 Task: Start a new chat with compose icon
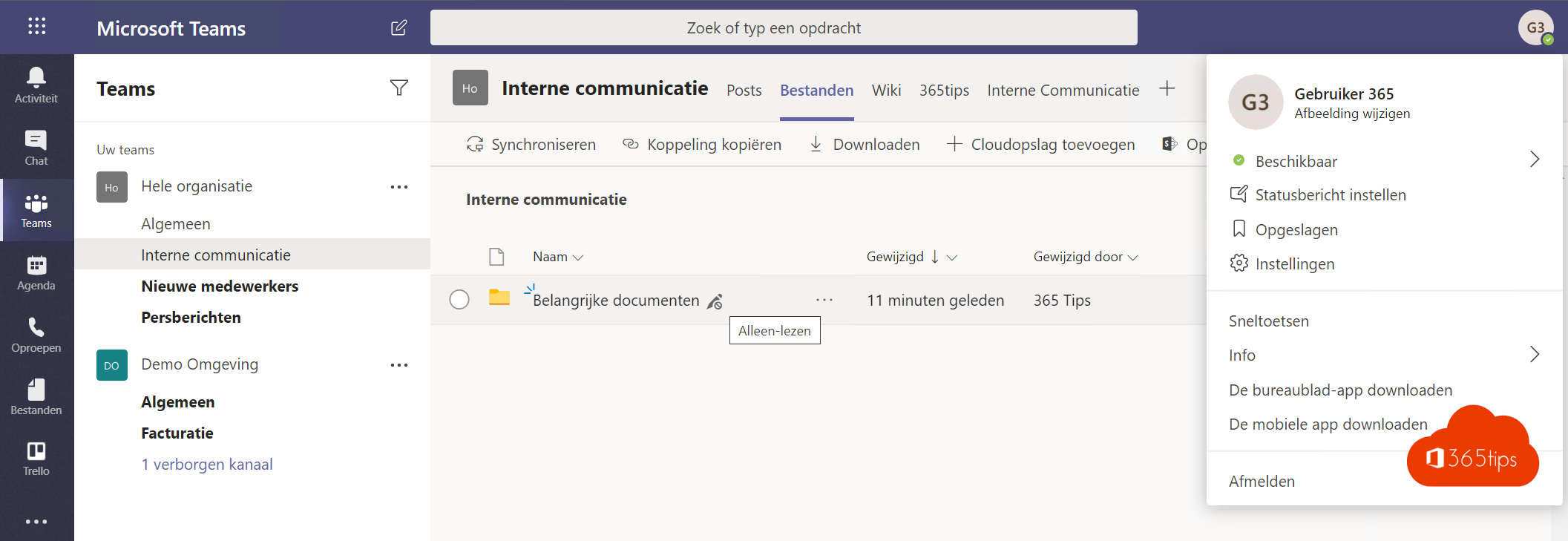point(398,27)
